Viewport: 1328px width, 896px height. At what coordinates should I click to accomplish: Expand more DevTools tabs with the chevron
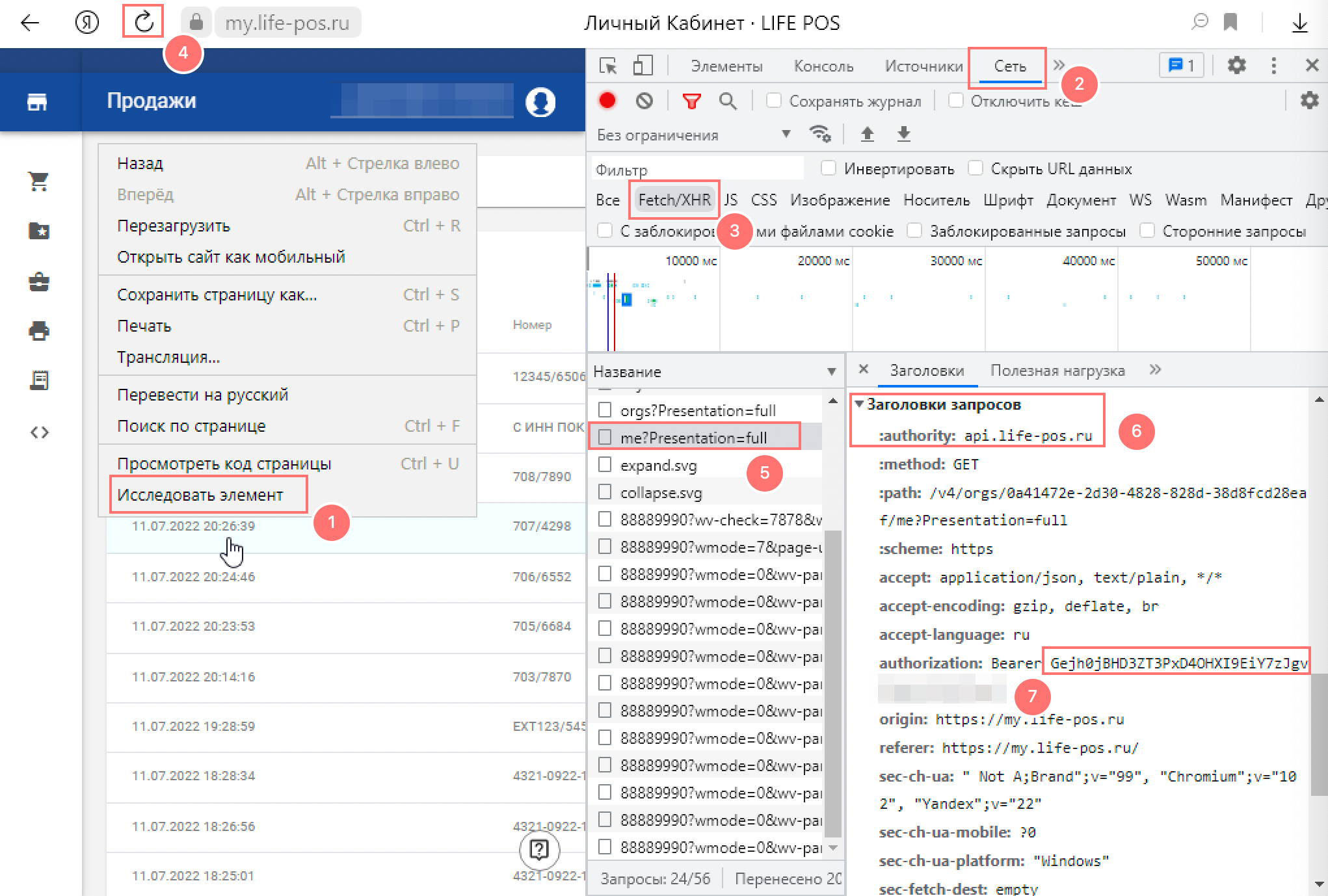[x=1059, y=65]
